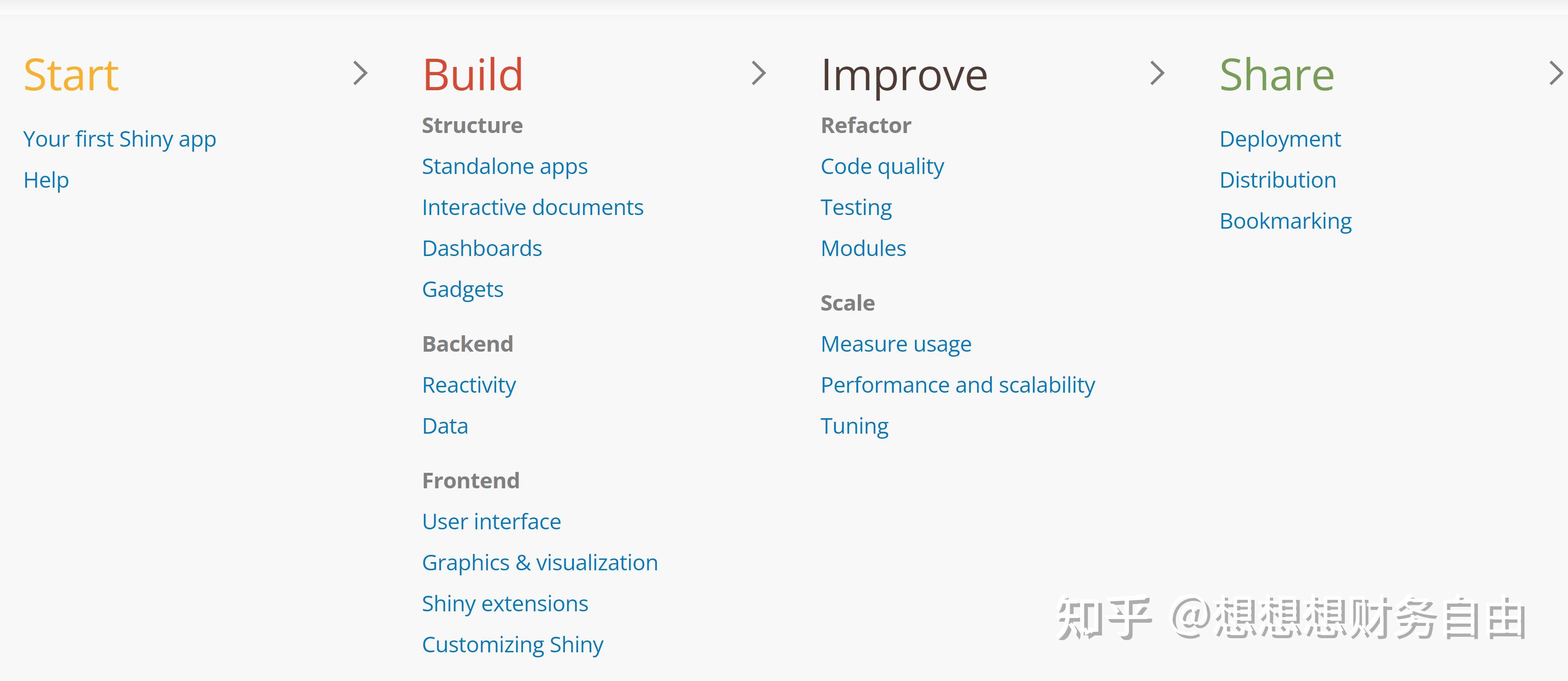Open the Share section heading
This screenshot has width=1568, height=681.
click(1276, 76)
